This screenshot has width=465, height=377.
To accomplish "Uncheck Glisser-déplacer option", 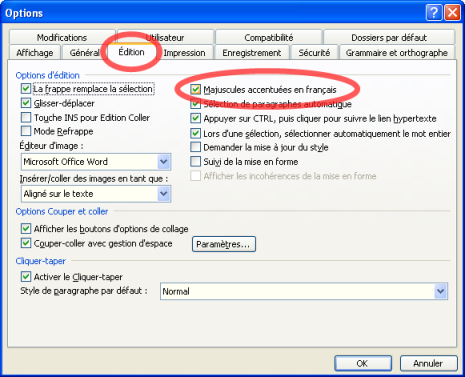I will click(x=26, y=103).
